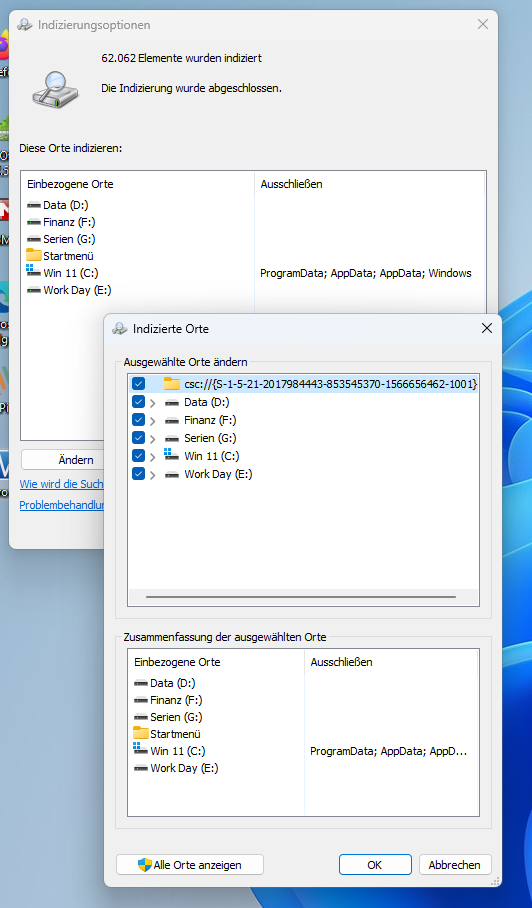This screenshot has width=532, height=908.
Task: Click the Indizierte Orte title bar icon
Action: [120, 328]
